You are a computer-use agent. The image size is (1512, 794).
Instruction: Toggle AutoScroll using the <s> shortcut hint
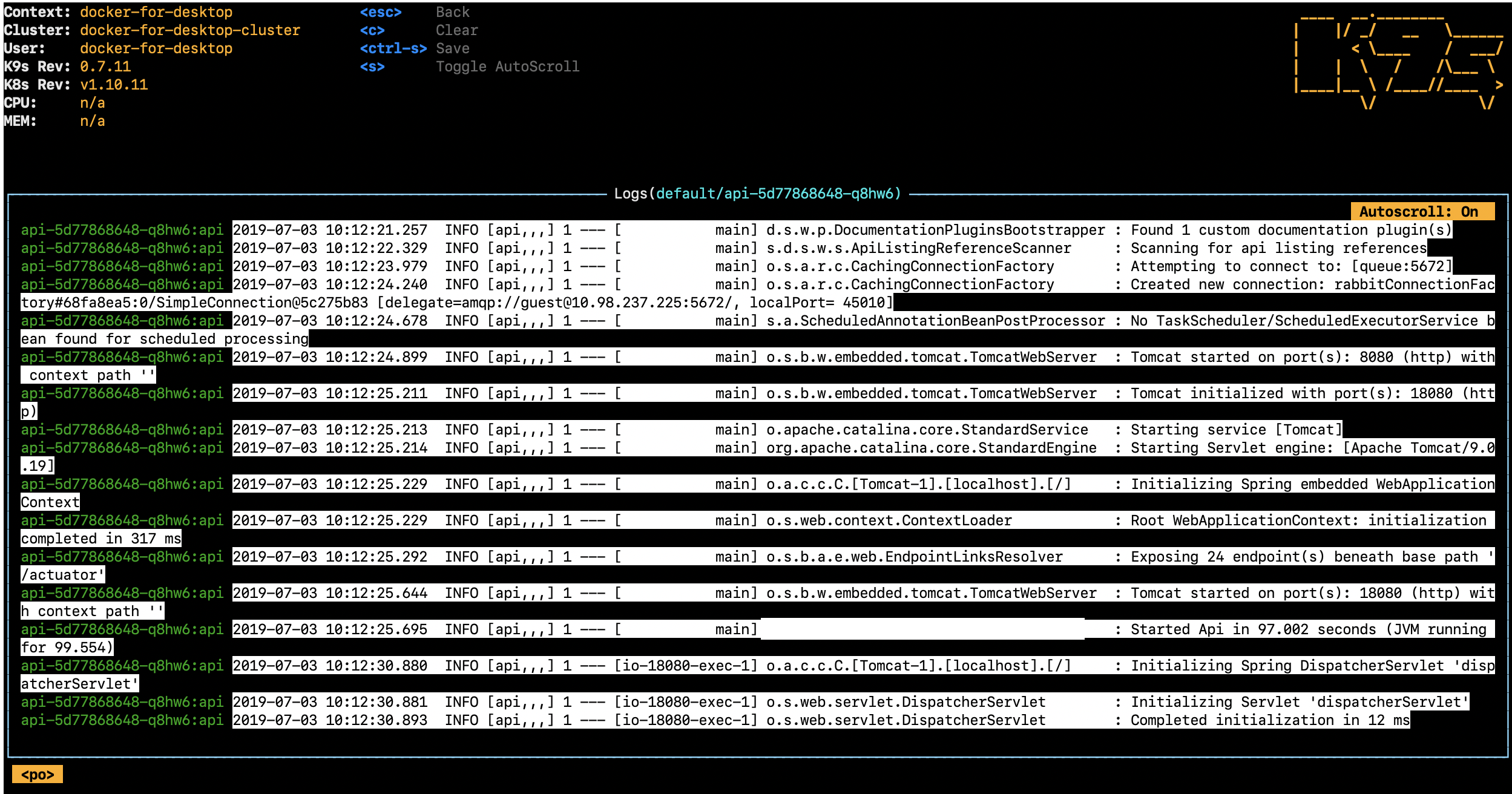pyautogui.click(x=374, y=67)
